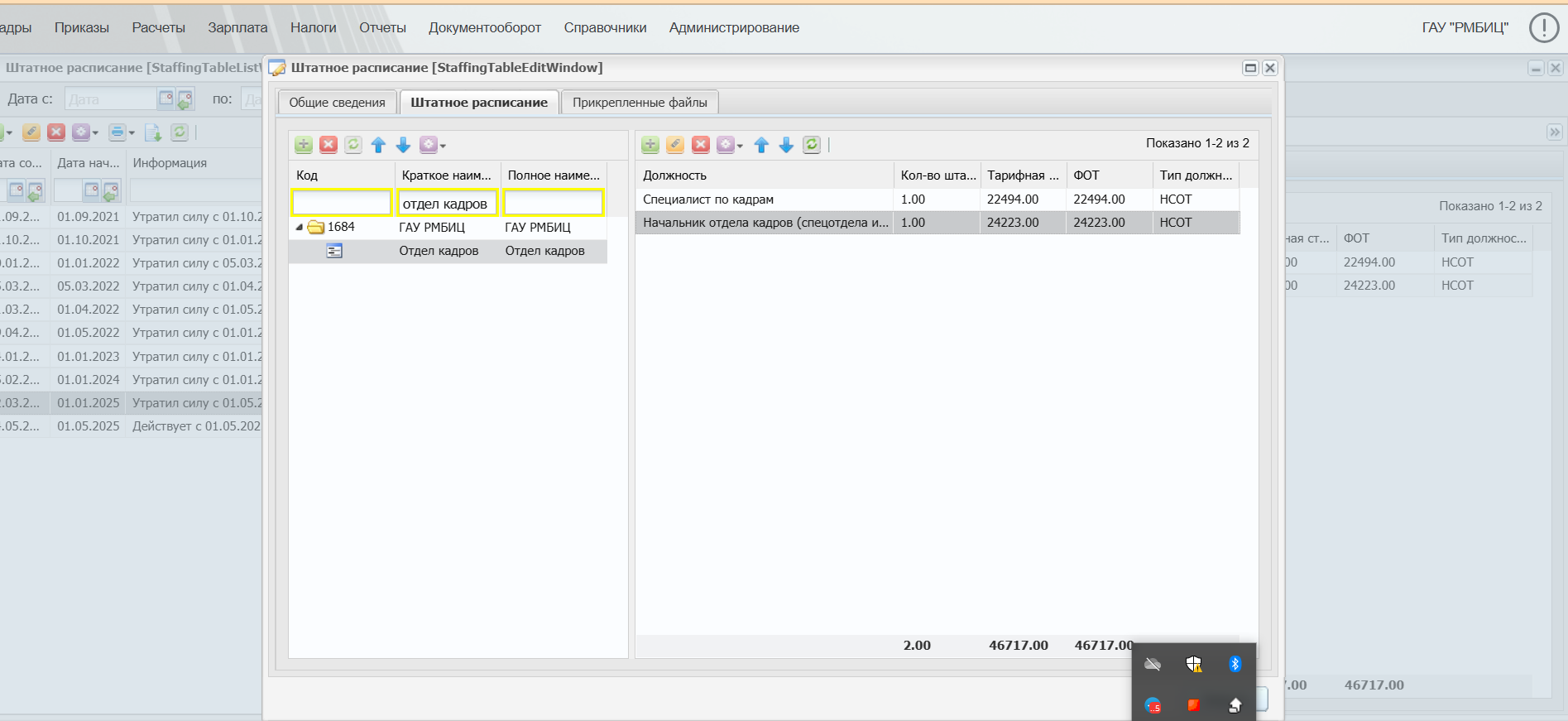This screenshot has height=721, width=1568.
Task: Add a new position in positions toolbar
Action: click(650, 145)
